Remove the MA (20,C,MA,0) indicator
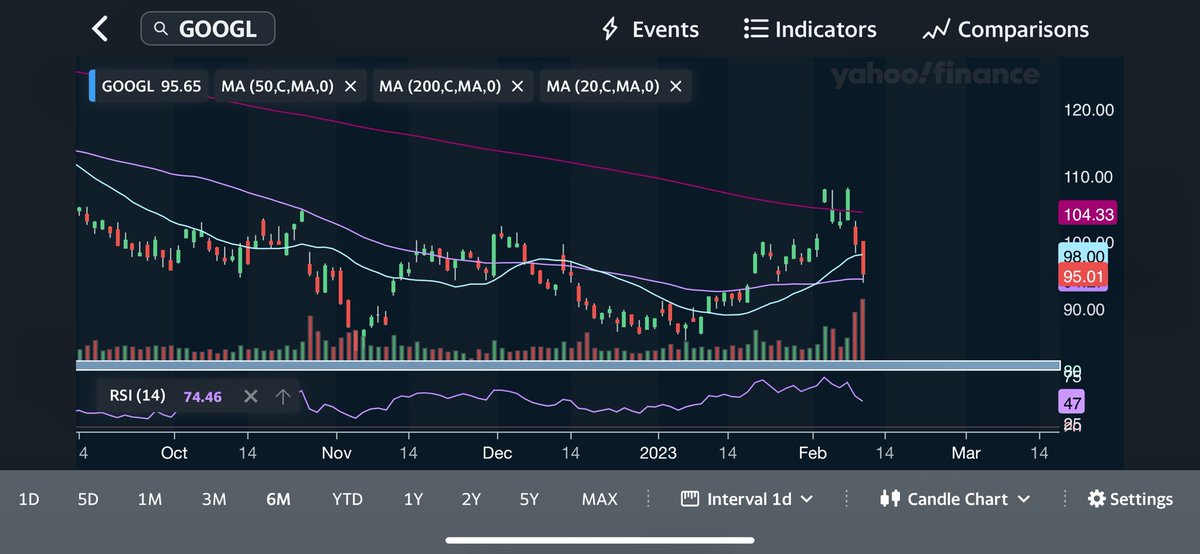Image resolution: width=1200 pixels, height=554 pixels. coord(675,87)
